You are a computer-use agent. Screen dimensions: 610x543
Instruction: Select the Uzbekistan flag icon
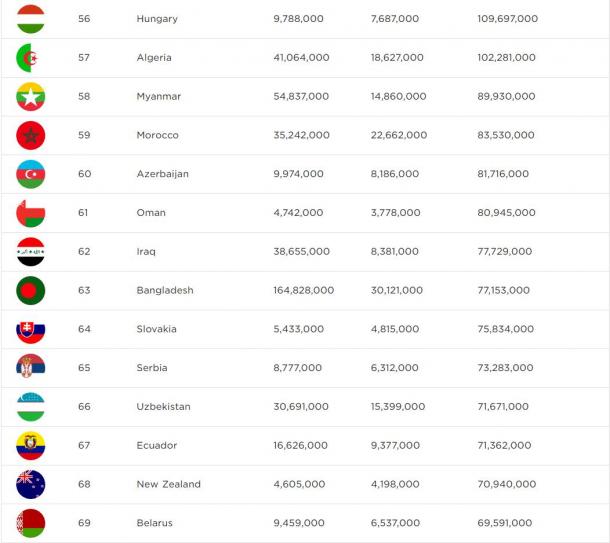click(x=31, y=407)
